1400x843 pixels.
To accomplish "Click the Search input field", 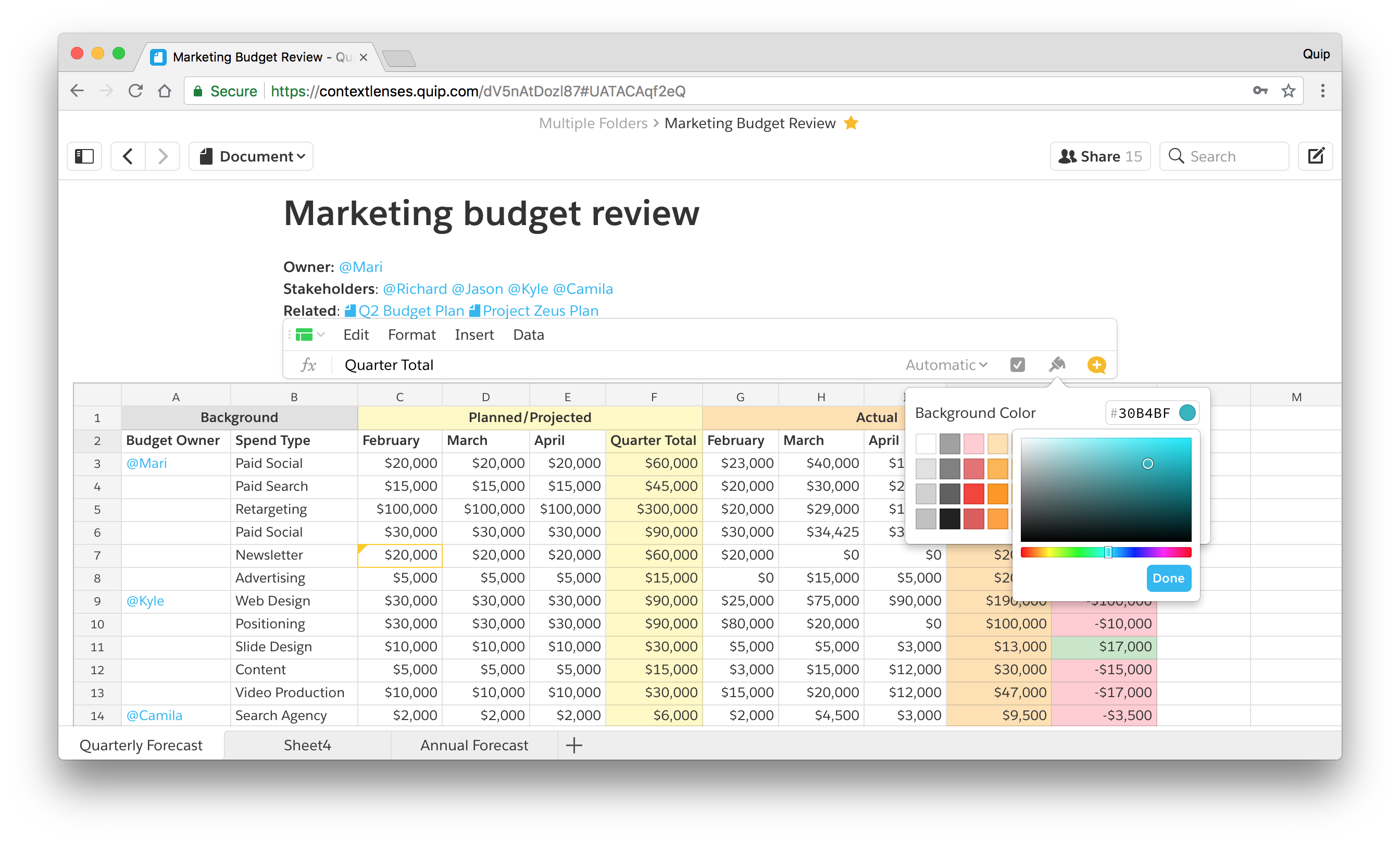I will tap(1223, 156).
